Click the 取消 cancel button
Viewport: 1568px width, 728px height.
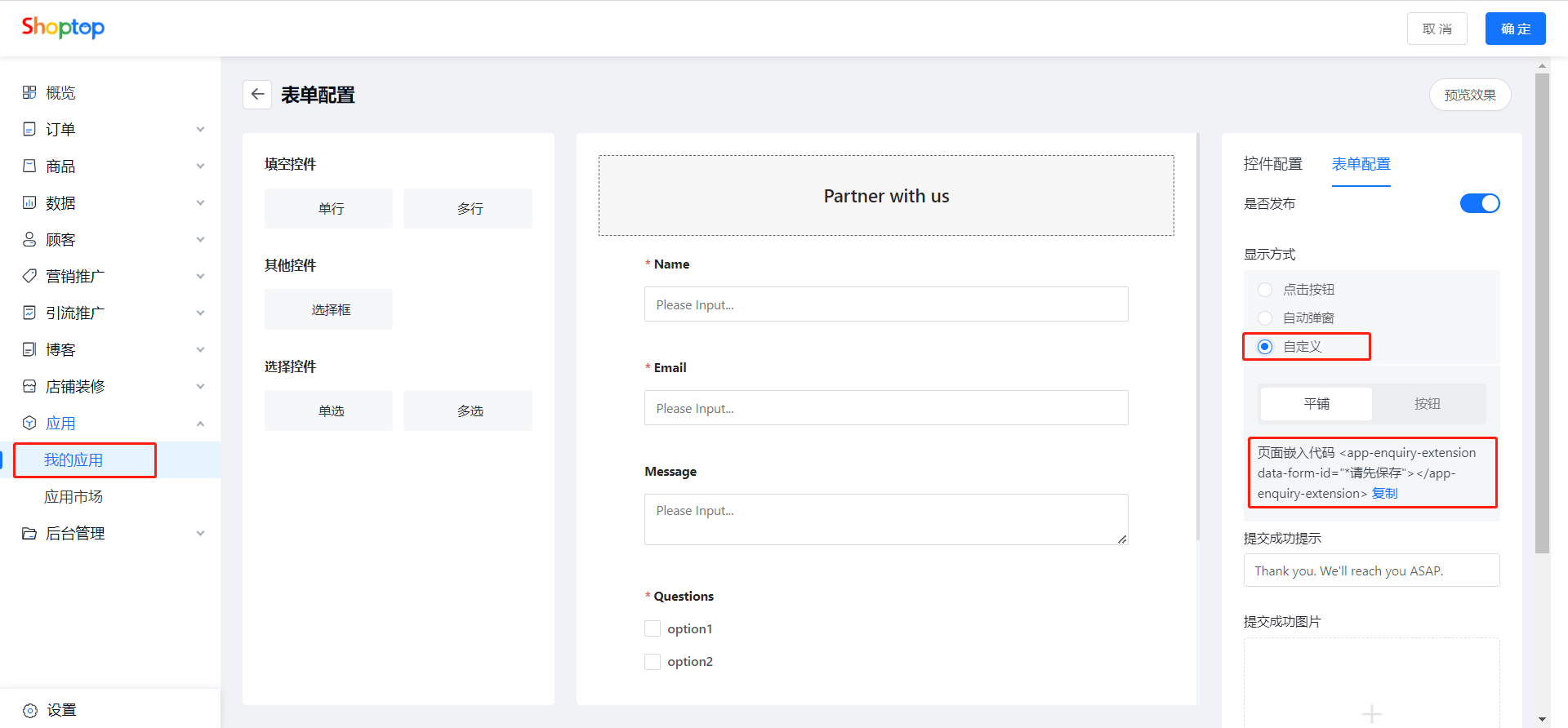click(1437, 29)
